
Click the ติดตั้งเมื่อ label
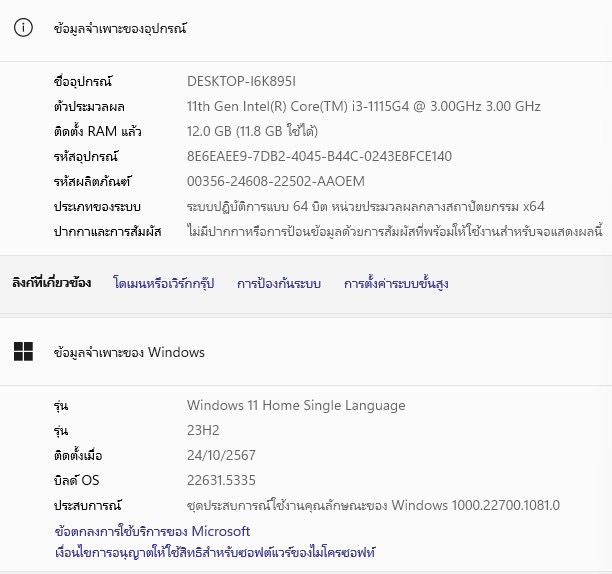click(x=78, y=455)
